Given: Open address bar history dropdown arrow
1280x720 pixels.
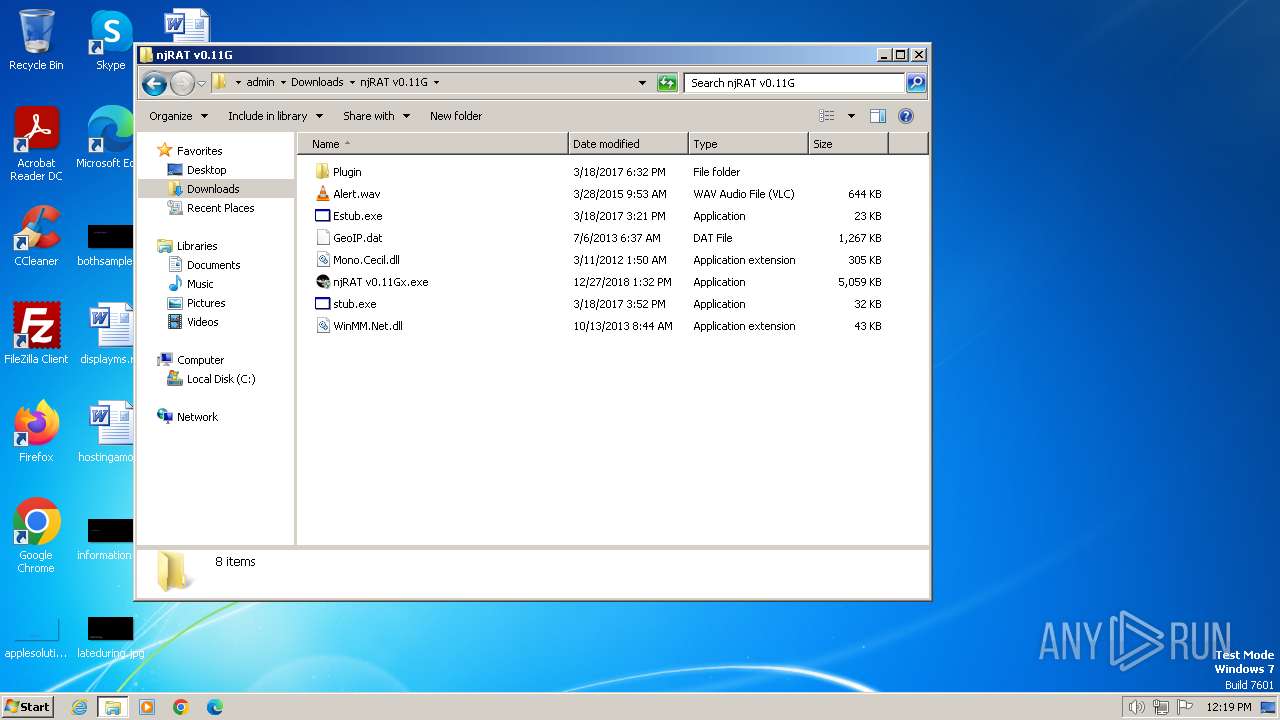Looking at the screenshot, I should pyautogui.click(x=642, y=83).
